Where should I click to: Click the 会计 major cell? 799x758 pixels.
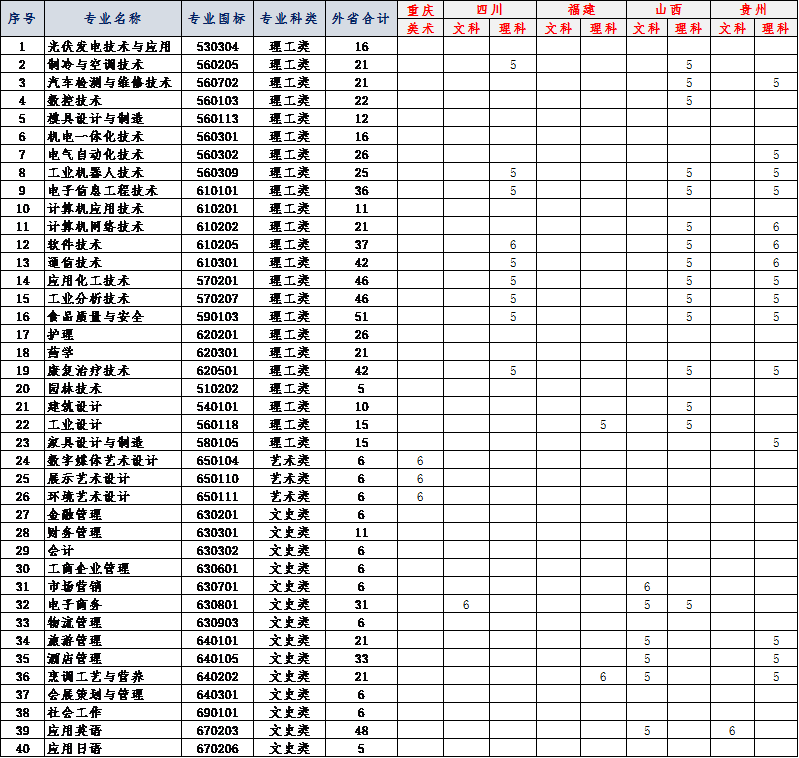113,551
